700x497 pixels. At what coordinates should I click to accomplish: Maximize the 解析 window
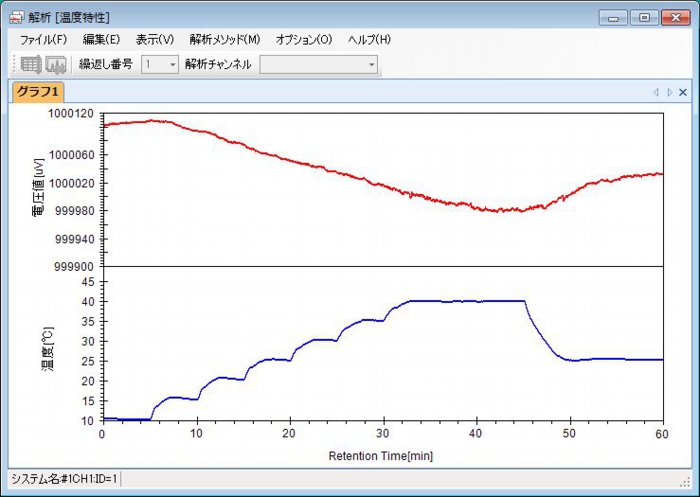pyautogui.click(x=644, y=18)
